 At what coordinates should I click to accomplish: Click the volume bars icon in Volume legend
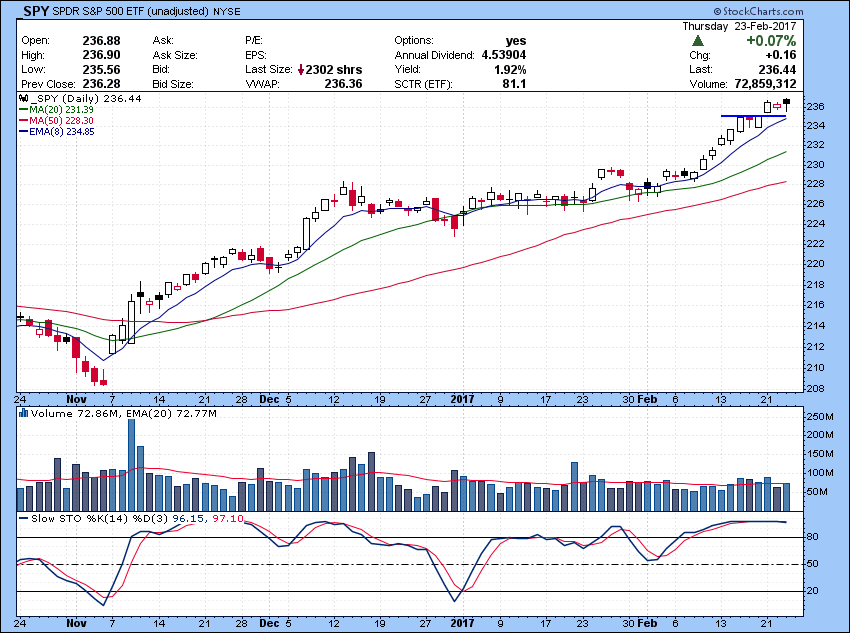(23, 414)
